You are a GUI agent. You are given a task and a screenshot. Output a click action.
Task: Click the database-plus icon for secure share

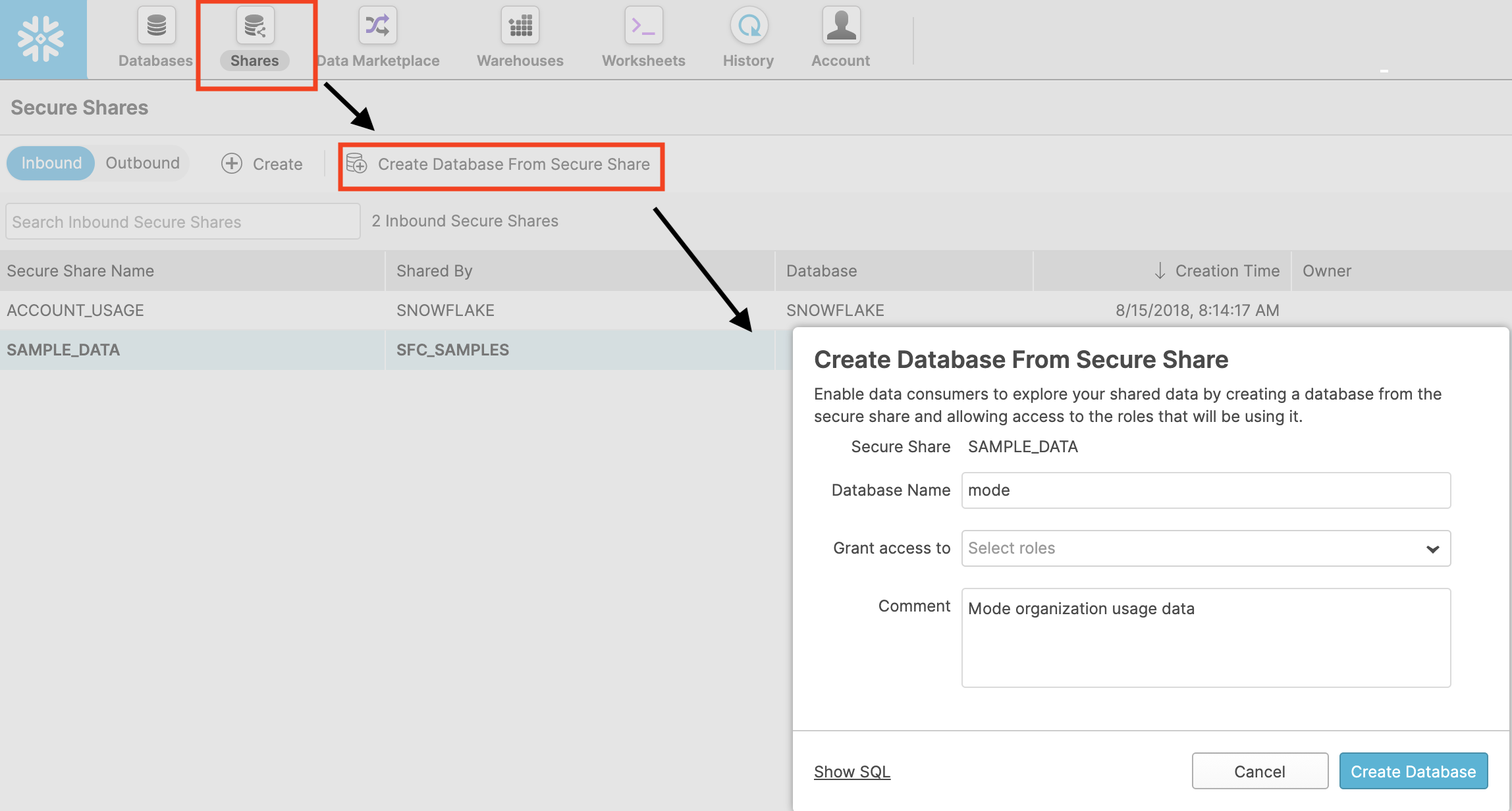[356, 163]
